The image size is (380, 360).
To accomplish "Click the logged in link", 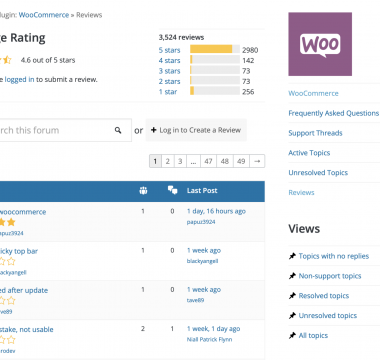I will (x=19, y=79).
